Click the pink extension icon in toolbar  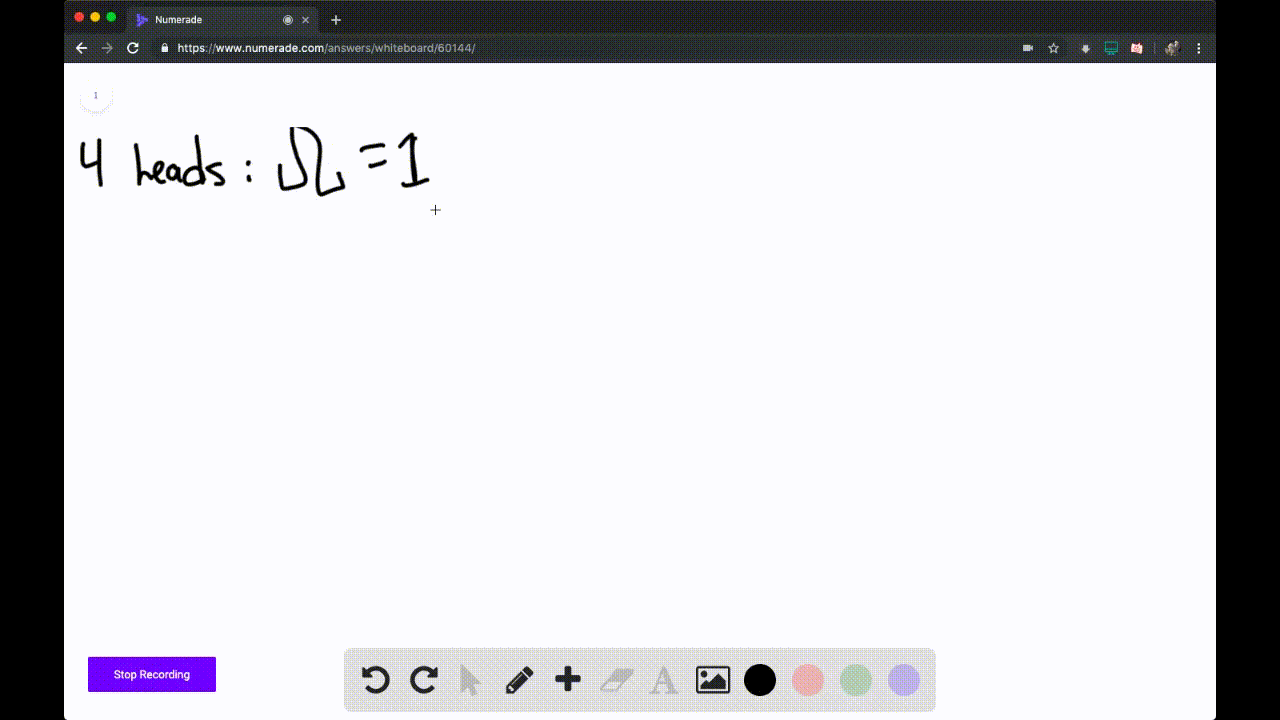(x=1137, y=48)
